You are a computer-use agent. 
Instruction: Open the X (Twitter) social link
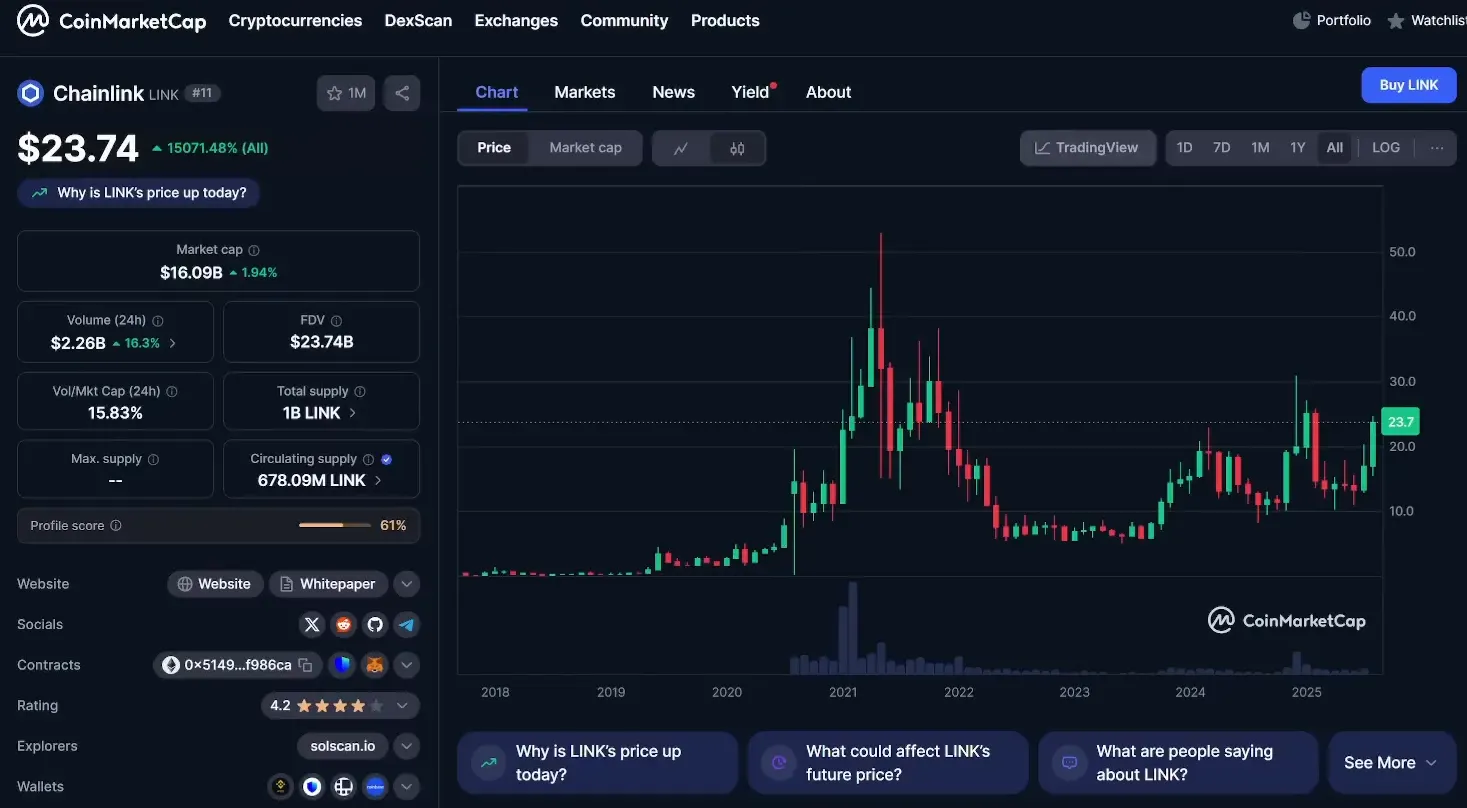[313, 625]
